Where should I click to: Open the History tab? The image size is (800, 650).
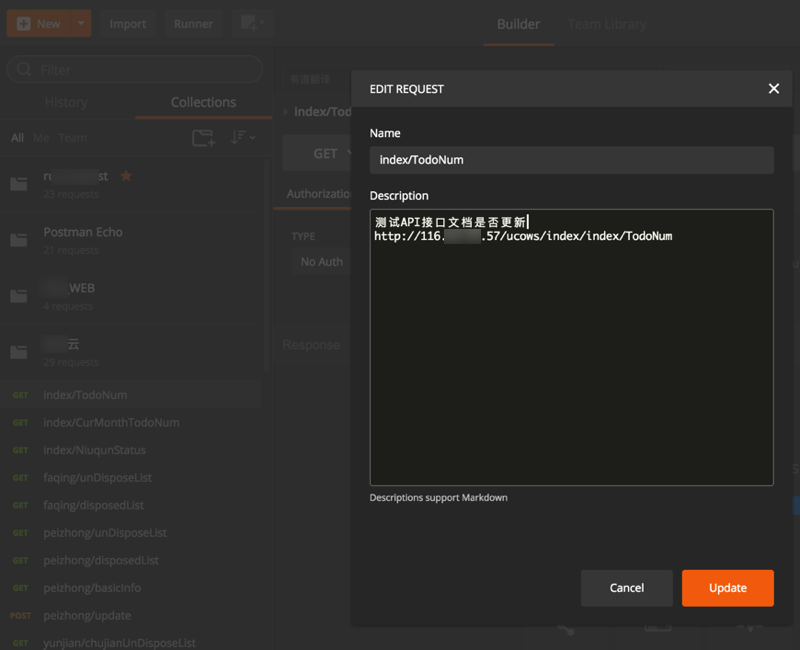(x=66, y=102)
